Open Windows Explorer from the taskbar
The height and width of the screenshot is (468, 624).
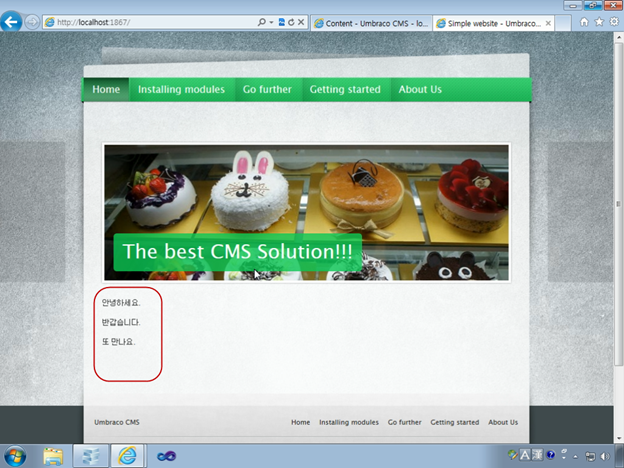coord(53,456)
